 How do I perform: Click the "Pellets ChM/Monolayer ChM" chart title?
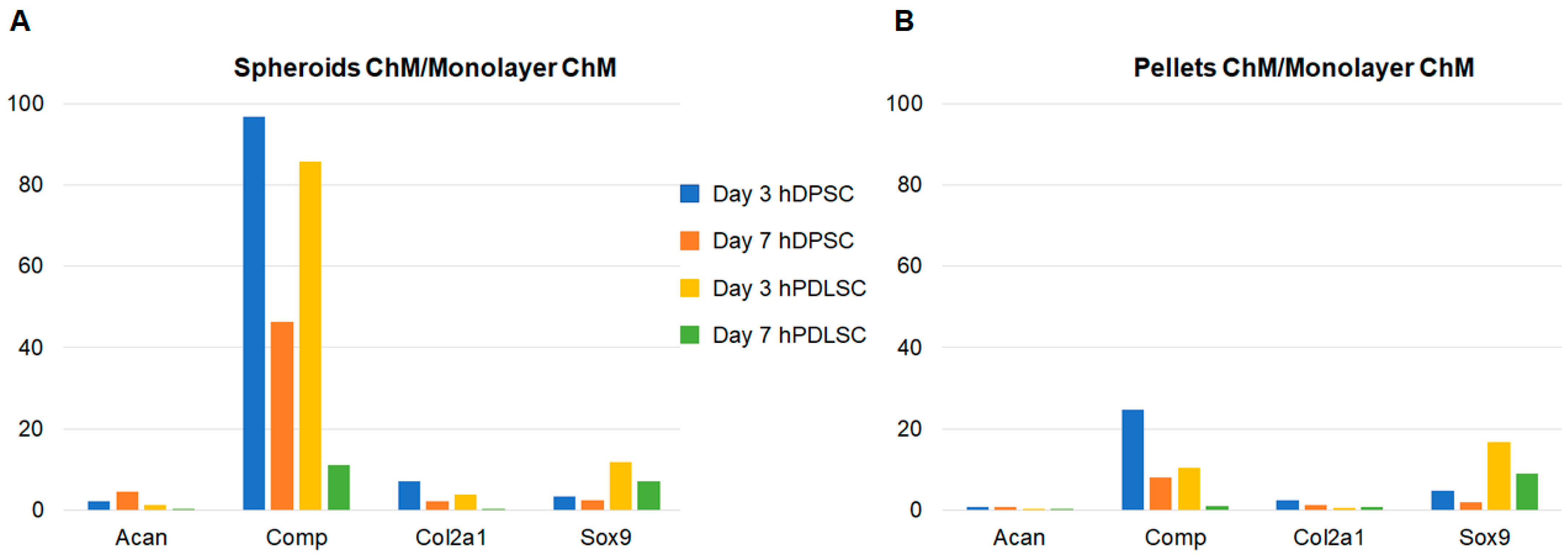[1303, 67]
